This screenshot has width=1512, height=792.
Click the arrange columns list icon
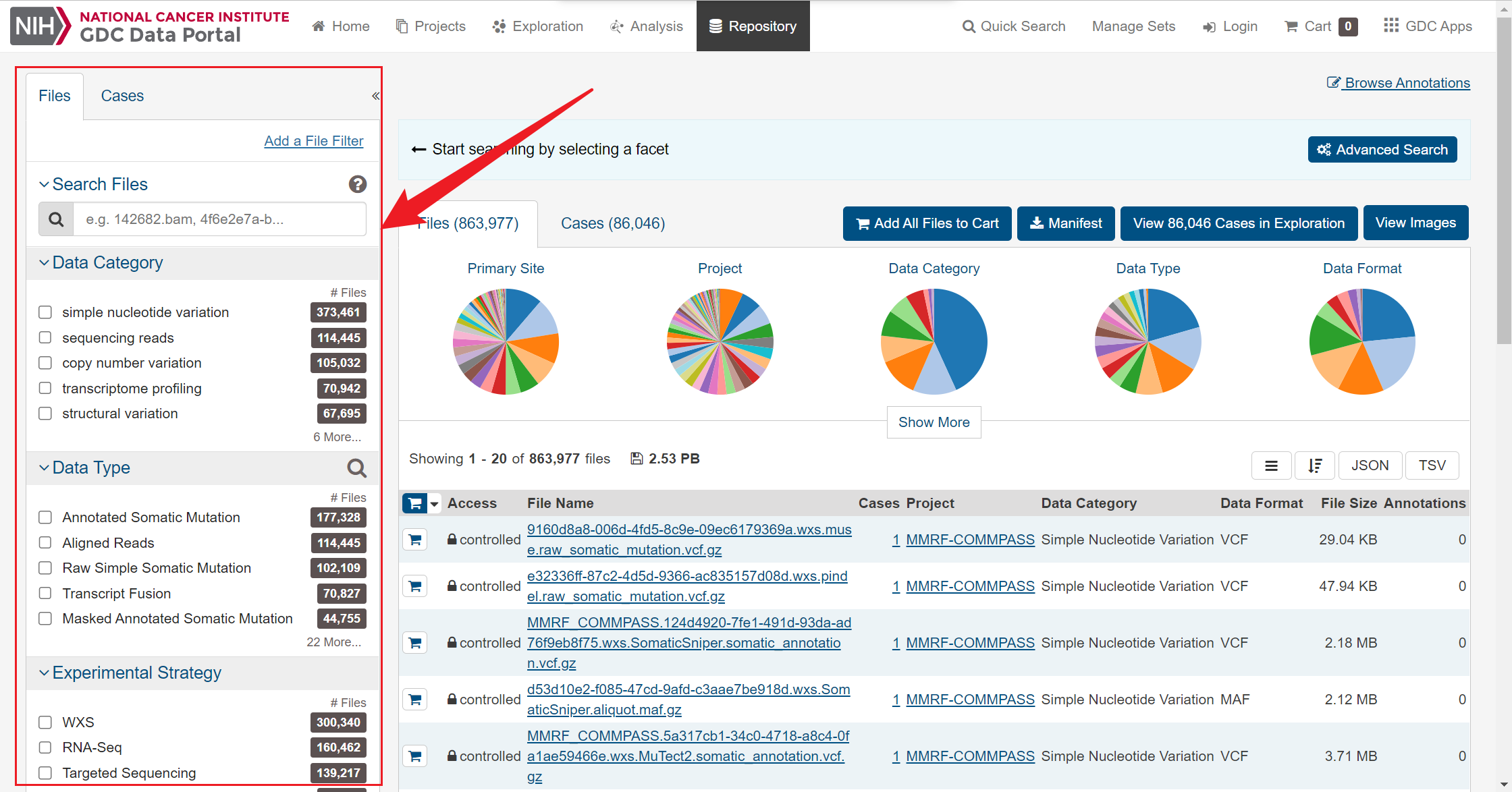[x=1271, y=465]
